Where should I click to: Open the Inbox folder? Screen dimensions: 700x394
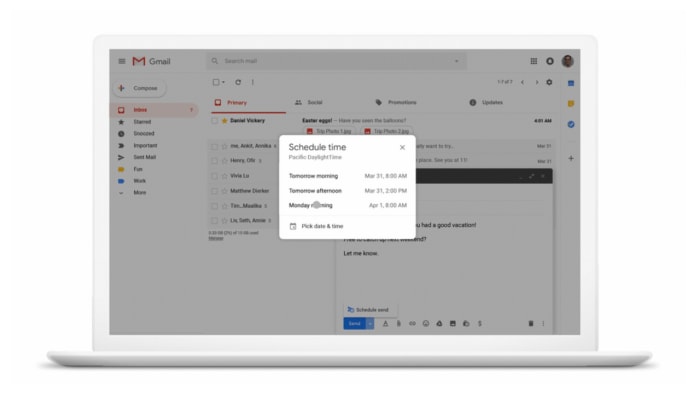(154, 110)
